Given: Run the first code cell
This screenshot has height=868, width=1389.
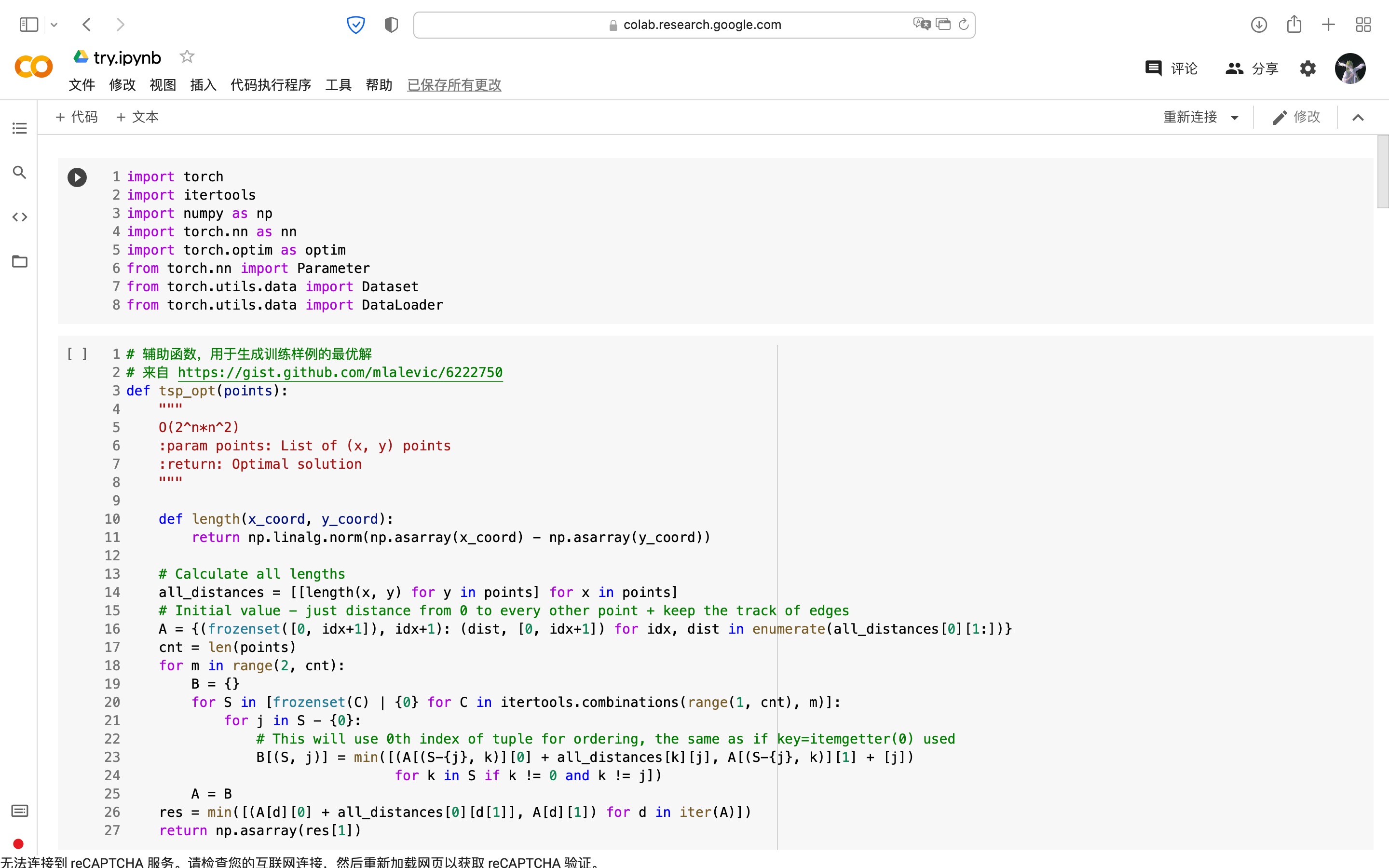Looking at the screenshot, I should pyautogui.click(x=77, y=177).
